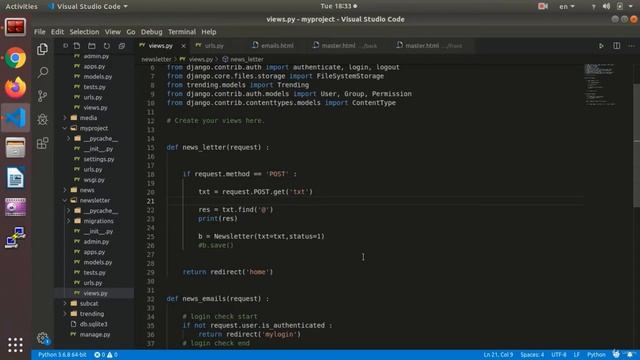Open Google Chrome from the dock
Image resolution: width=640 pixels, height=360 pixels.
(x=16, y=58)
